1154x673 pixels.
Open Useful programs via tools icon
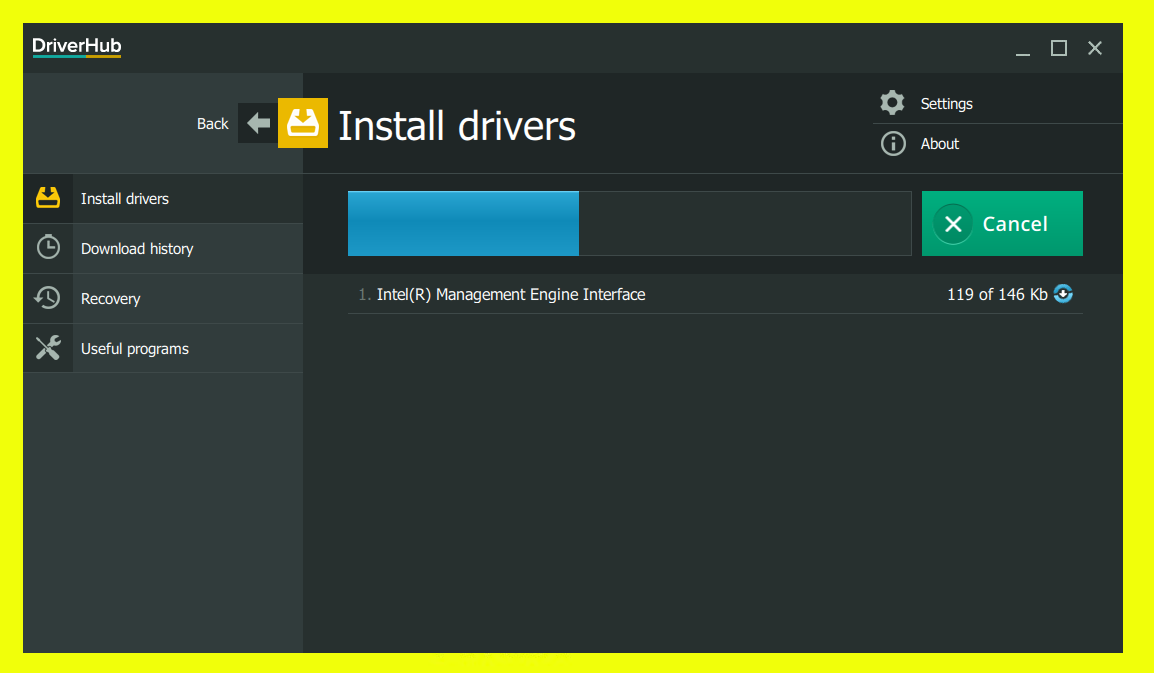48,348
